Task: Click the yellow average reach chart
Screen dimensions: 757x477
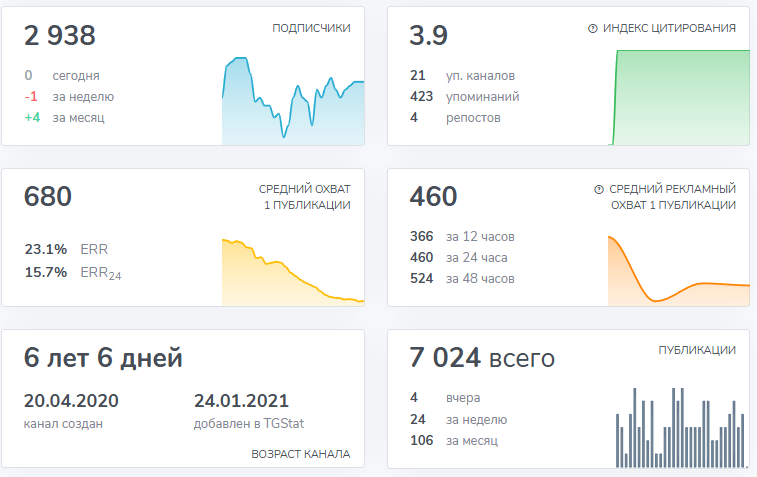Action: coord(293,272)
